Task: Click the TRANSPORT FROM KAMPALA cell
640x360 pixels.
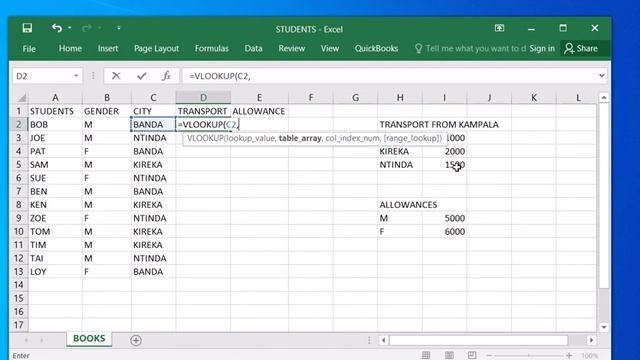Action: coord(439,124)
